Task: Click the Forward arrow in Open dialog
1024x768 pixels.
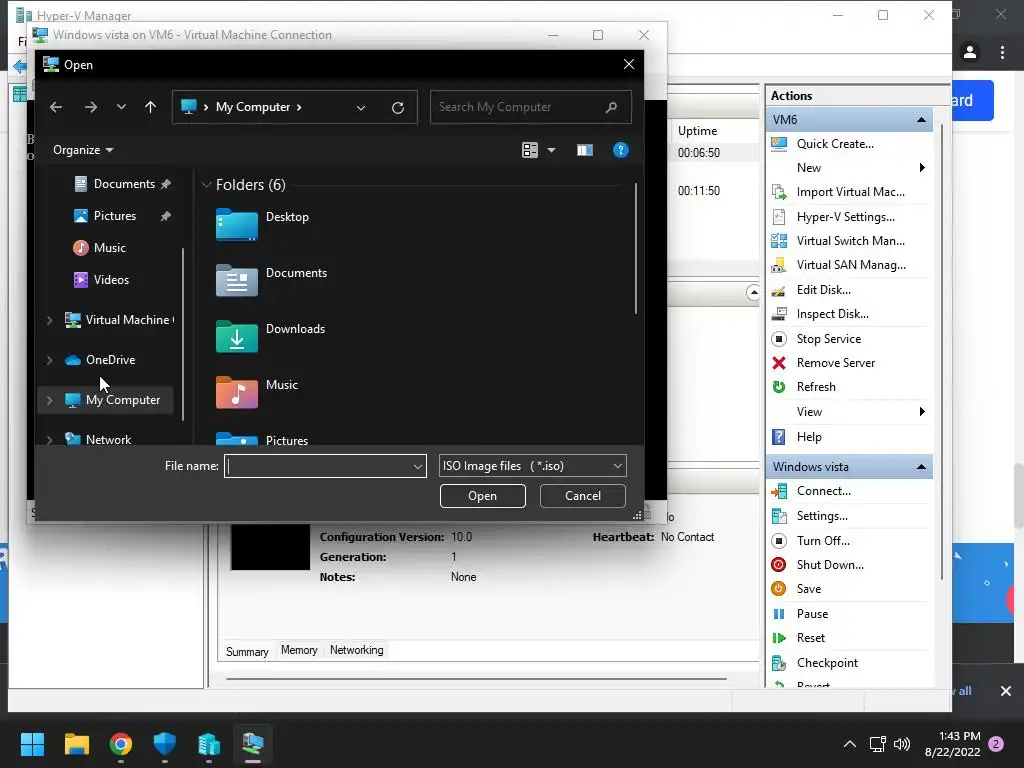Action: 91,107
